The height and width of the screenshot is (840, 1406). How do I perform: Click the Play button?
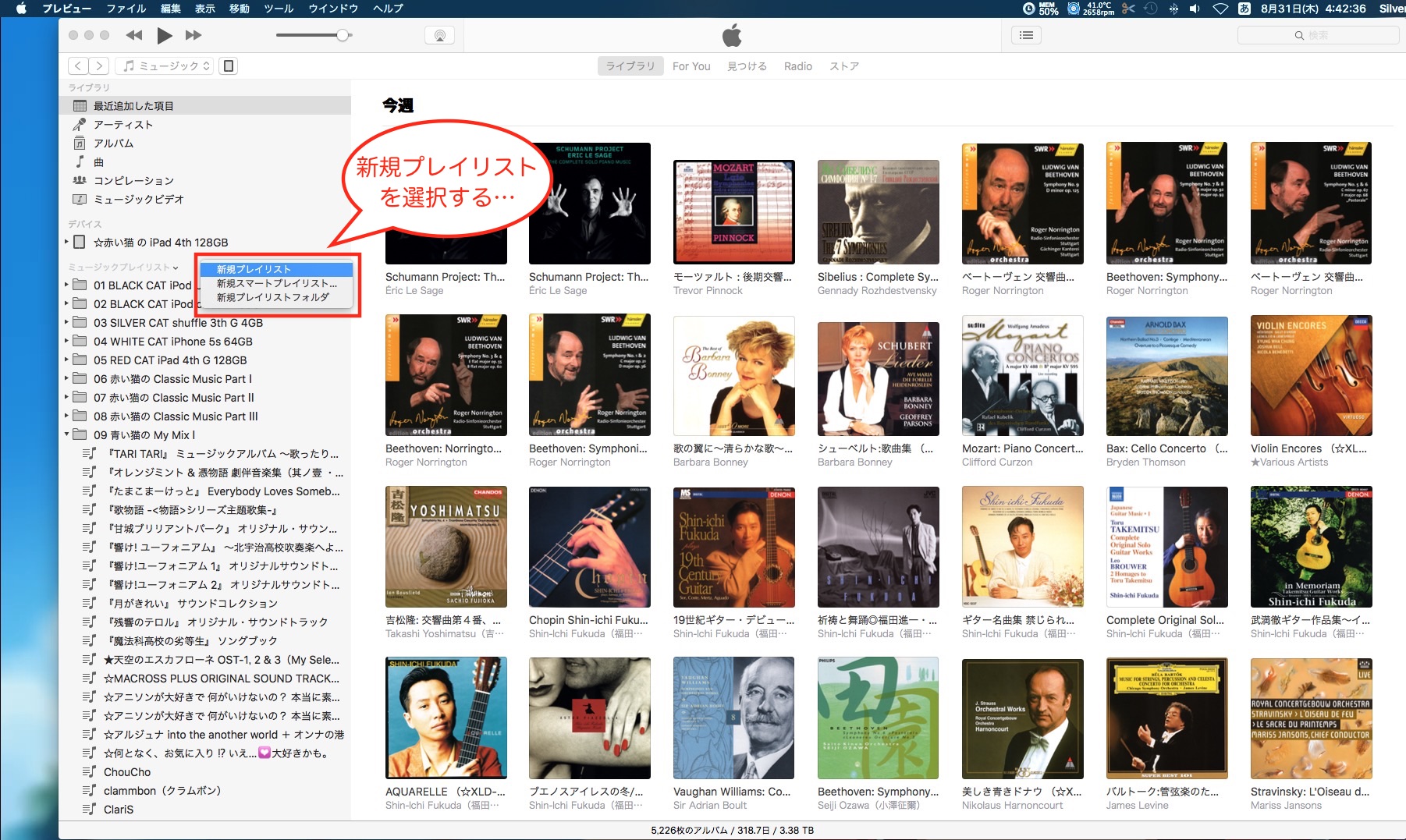pyautogui.click(x=164, y=35)
